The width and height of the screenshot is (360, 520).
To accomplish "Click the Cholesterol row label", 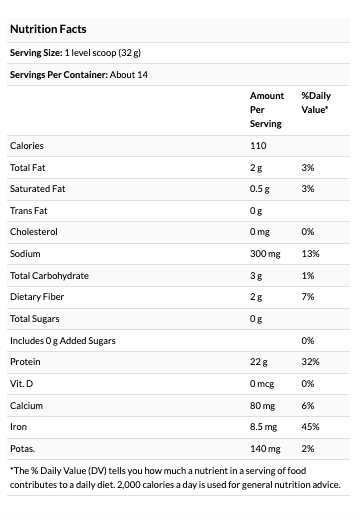I will click(34, 232).
